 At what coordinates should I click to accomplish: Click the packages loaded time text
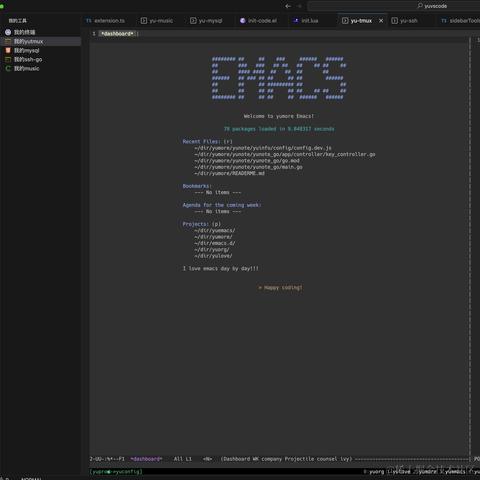[279, 129]
